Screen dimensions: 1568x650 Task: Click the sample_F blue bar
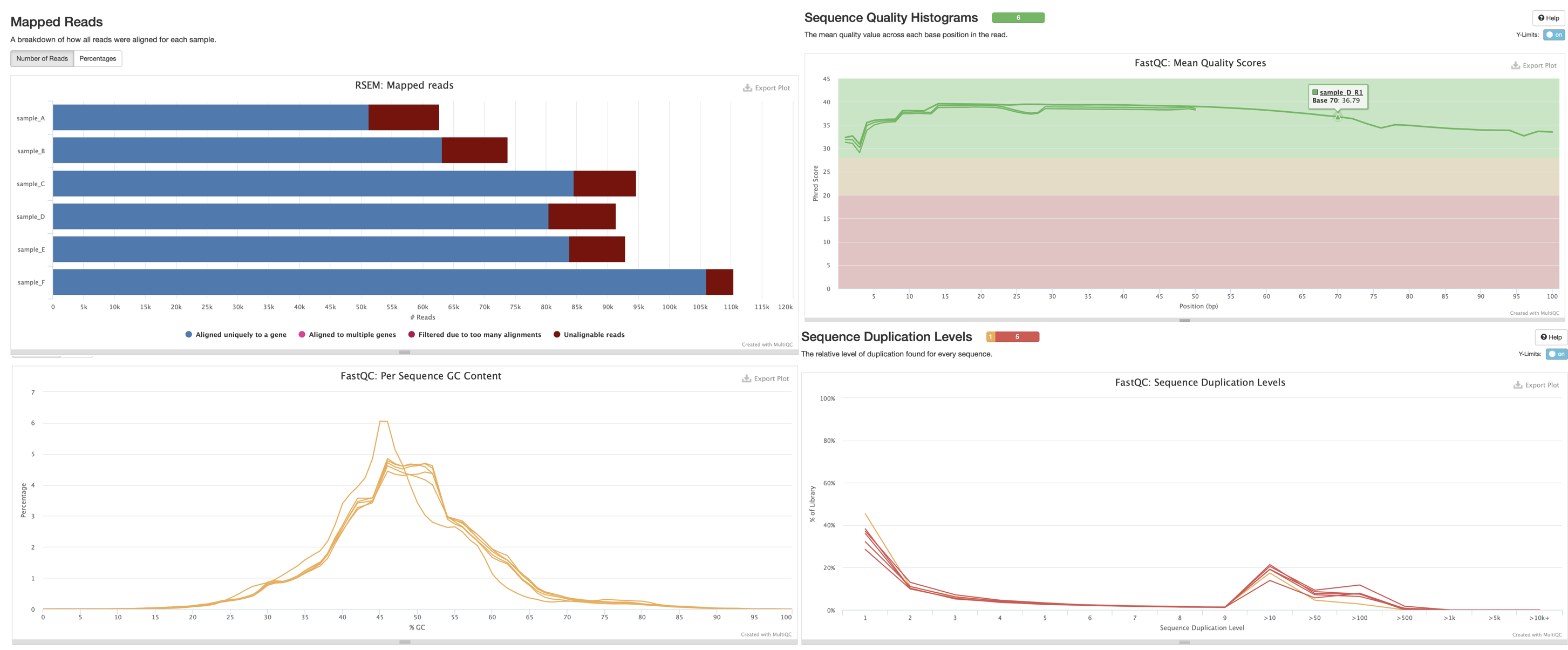coord(379,282)
